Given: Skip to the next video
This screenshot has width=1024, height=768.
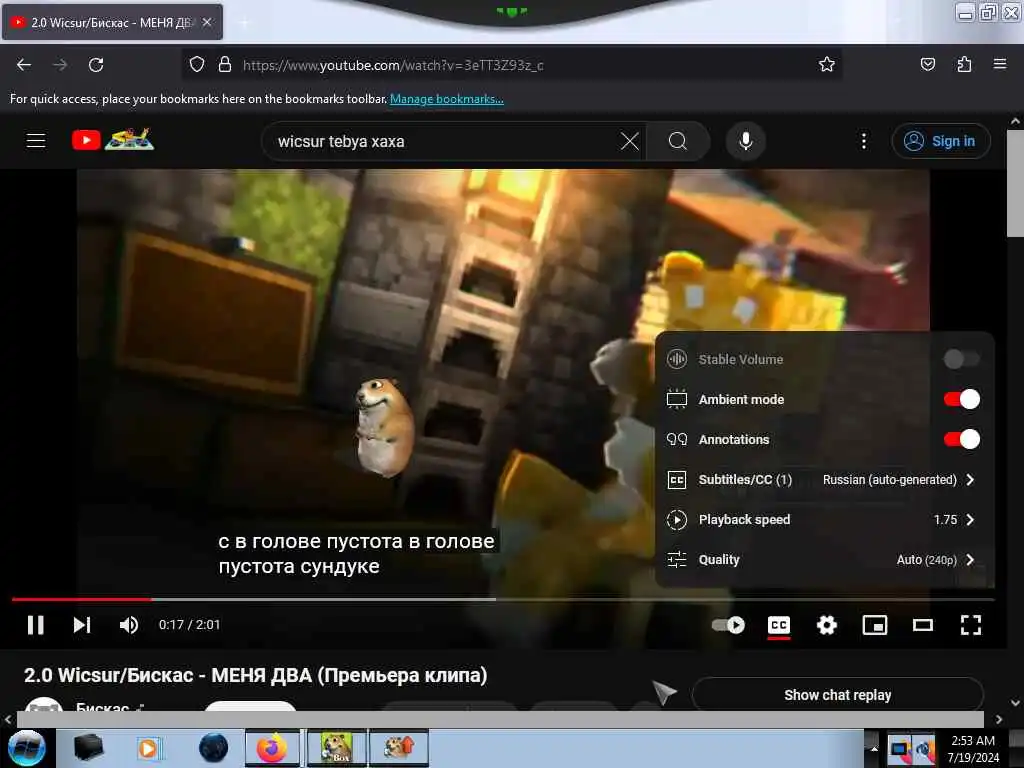Looking at the screenshot, I should 82,625.
